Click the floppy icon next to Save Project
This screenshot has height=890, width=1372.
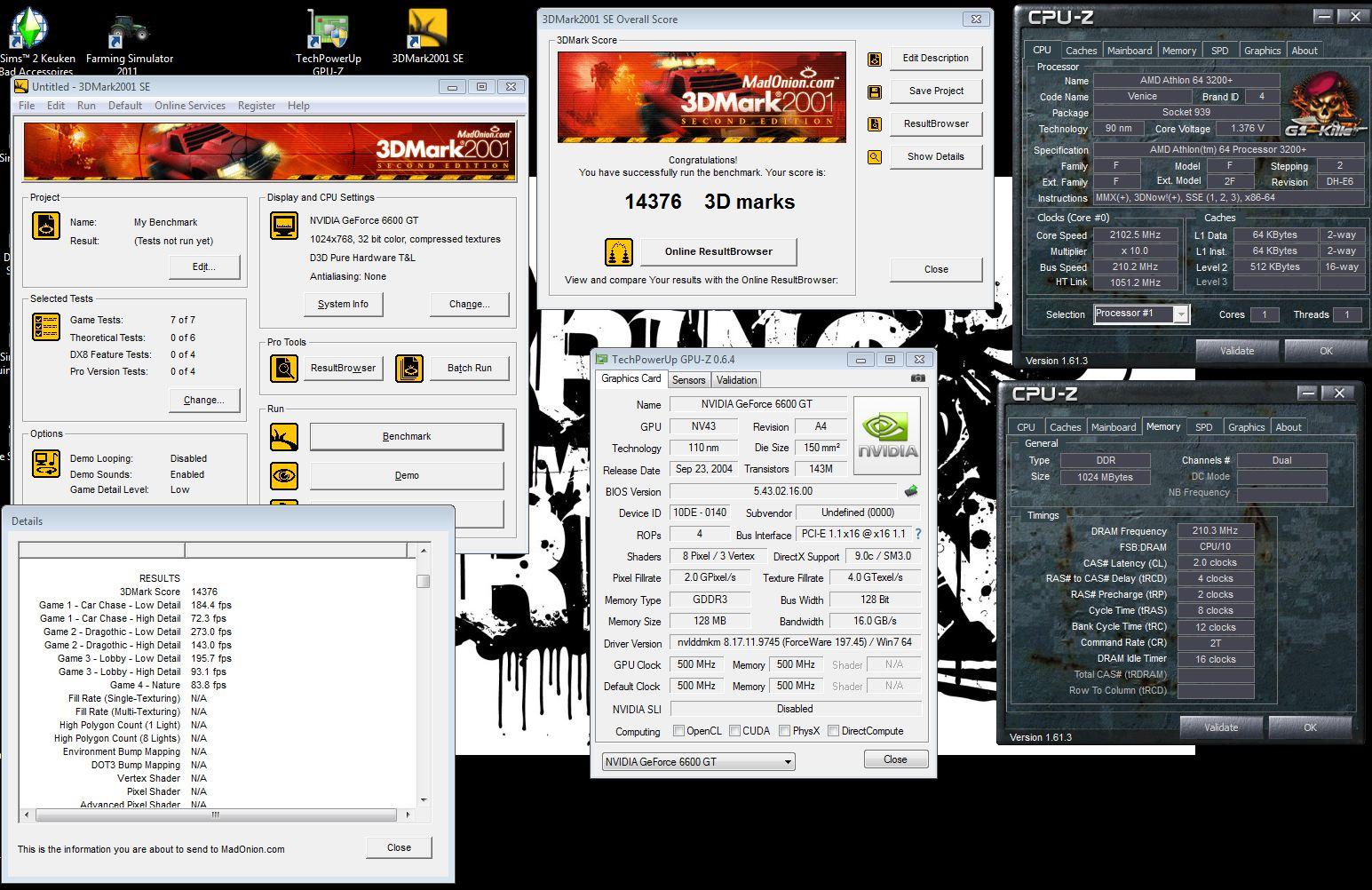click(875, 91)
